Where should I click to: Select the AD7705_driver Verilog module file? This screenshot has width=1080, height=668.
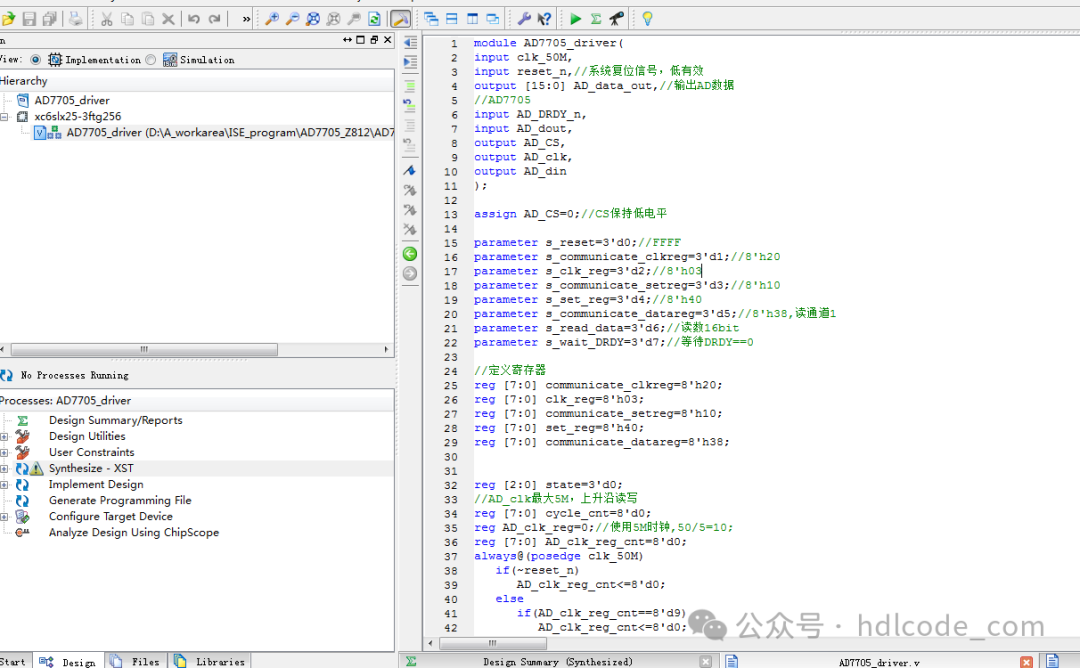point(230,132)
